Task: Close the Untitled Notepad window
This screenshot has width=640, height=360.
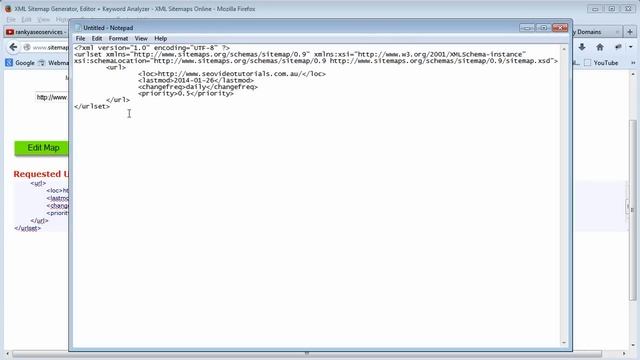Action: click(560, 27)
